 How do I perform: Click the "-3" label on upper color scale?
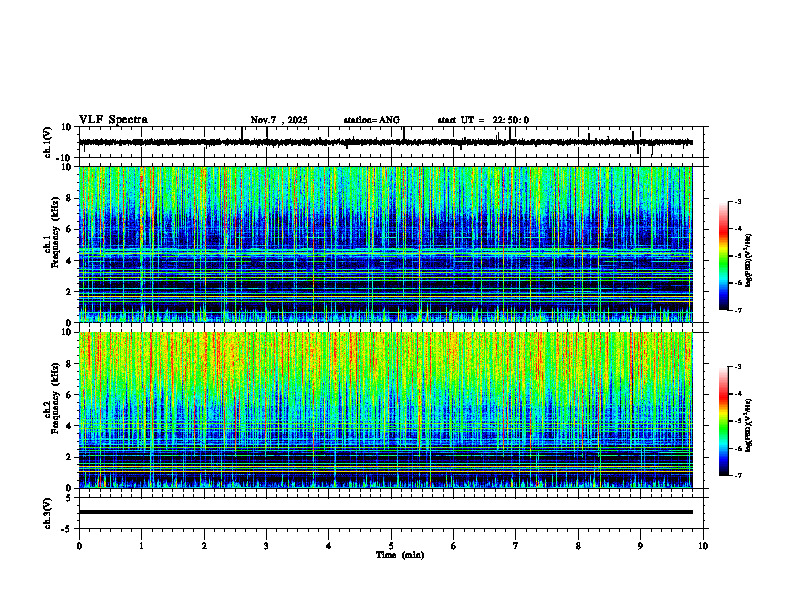(x=738, y=201)
